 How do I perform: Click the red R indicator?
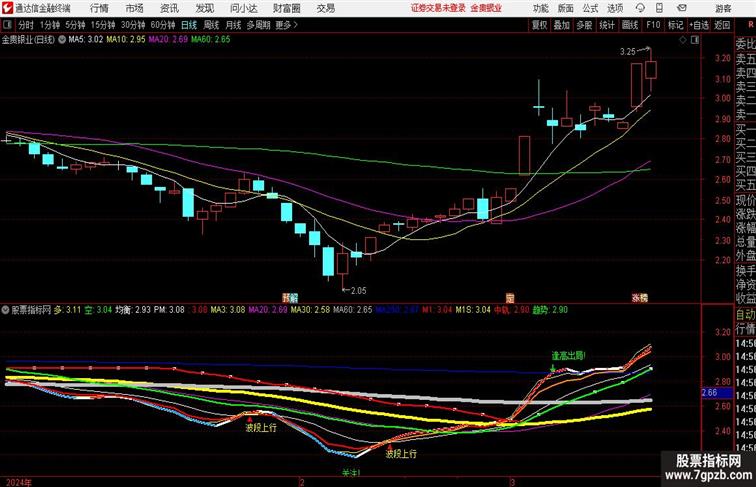pyautogui.click(x=751, y=25)
